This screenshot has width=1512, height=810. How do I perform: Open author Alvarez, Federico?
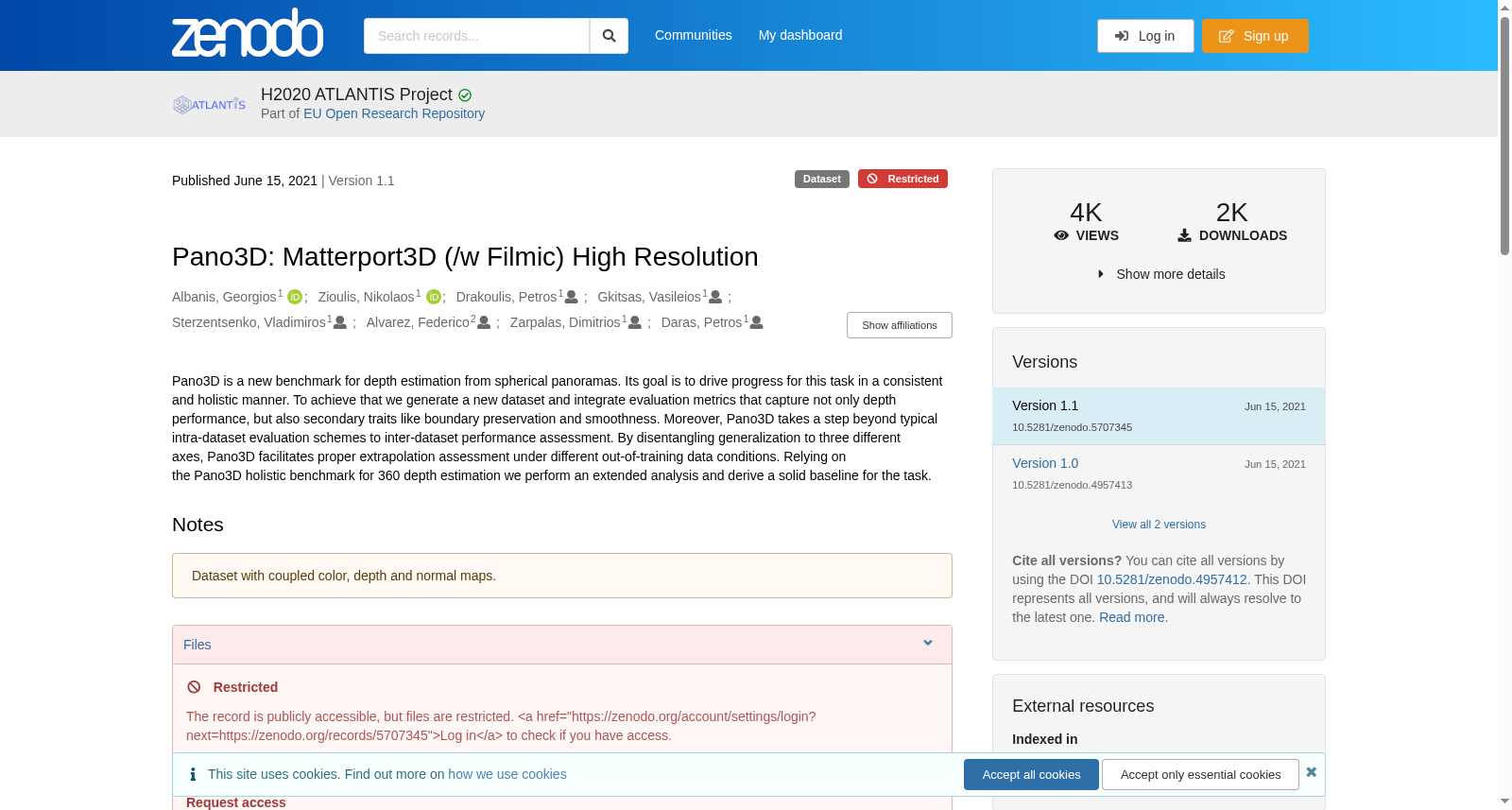pyautogui.click(x=418, y=322)
